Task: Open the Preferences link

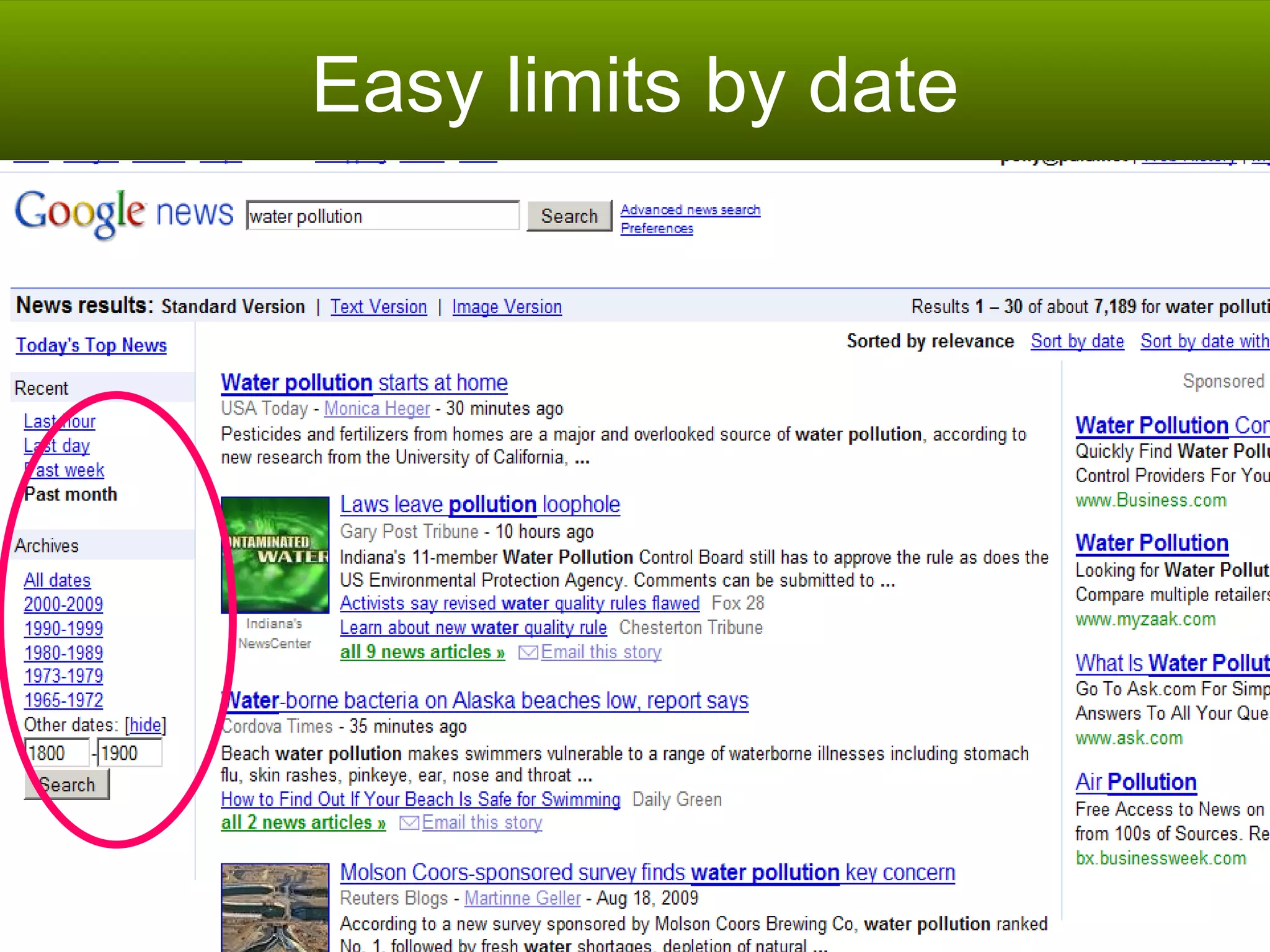Action: click(x=657, y=228)
